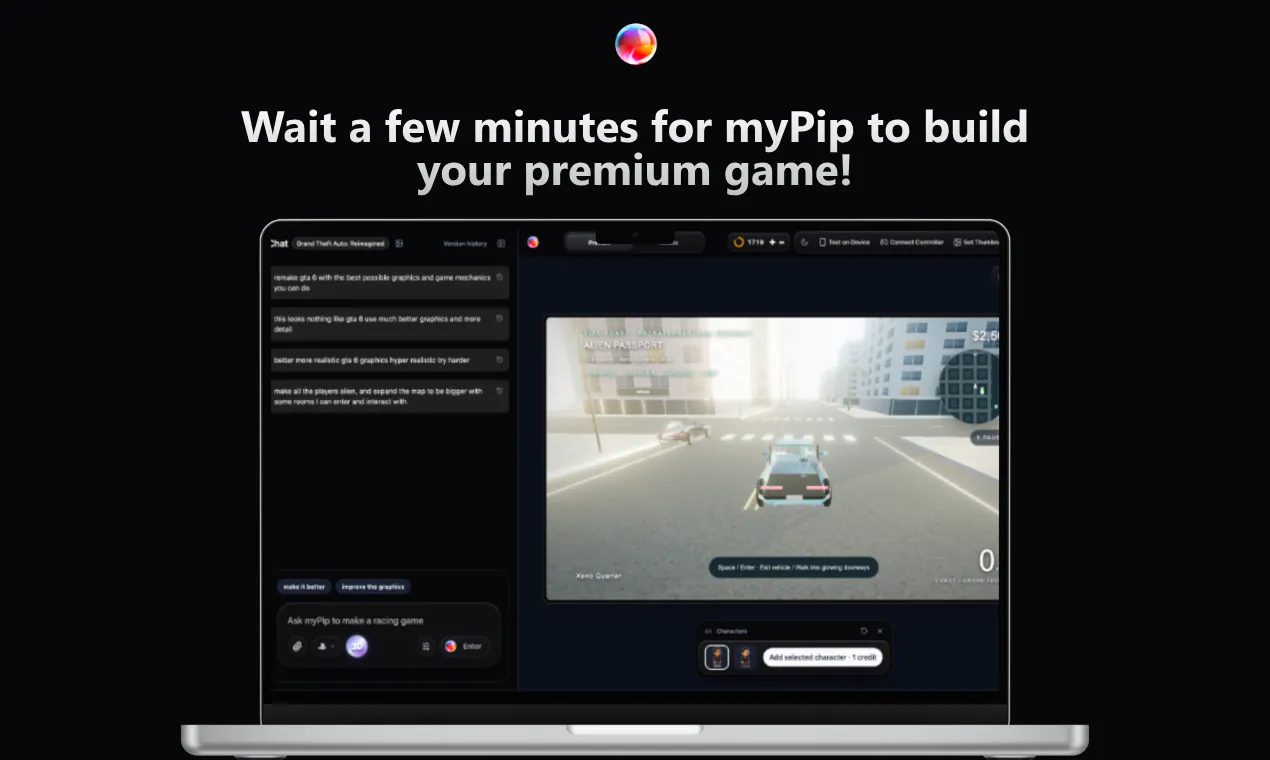Click the 'improve the graphics' suggestion chip
Image resolution: width=1270 pixels, height=760 pixels.
point(372,587)
